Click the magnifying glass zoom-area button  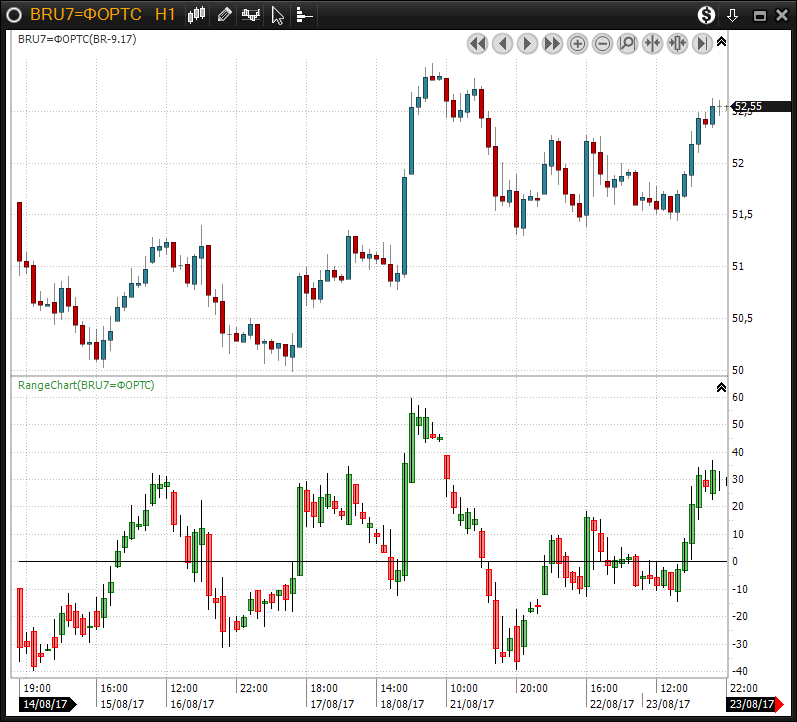click(x=627, y=43)
